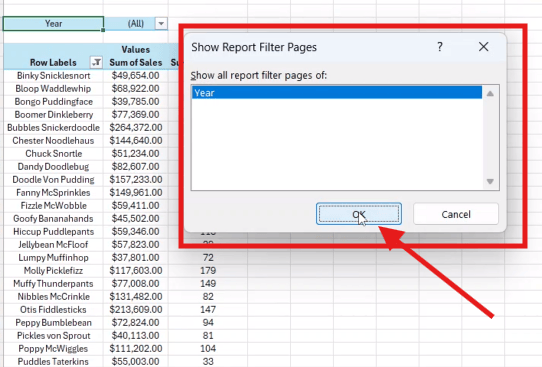
Task: Select the $111,202.00 sales cell
Action: [x=136, y=349]
